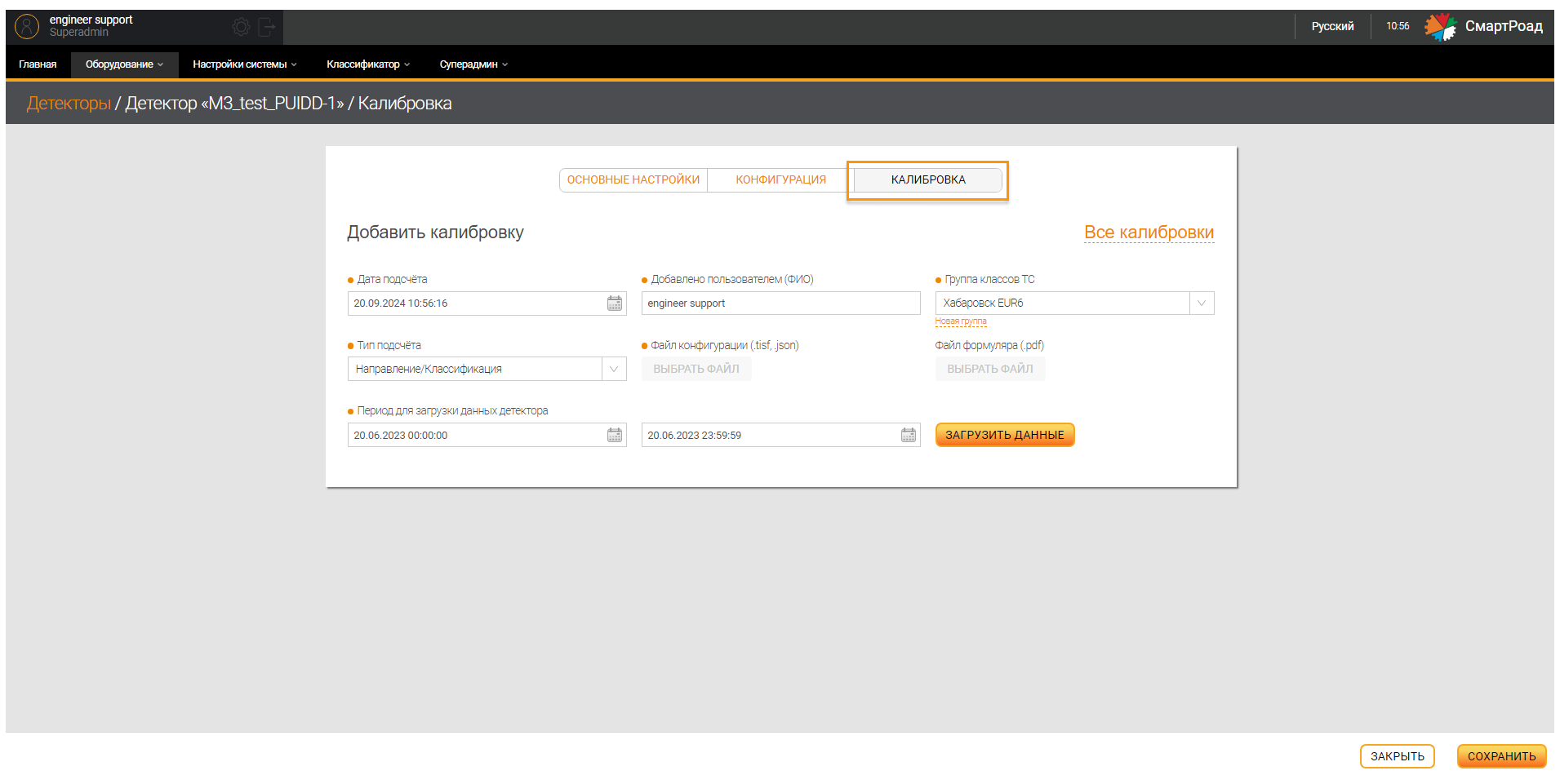Click the Добавить калибровку heading
This screenshot has width=1560, height=784.
[x=435, y=233]
